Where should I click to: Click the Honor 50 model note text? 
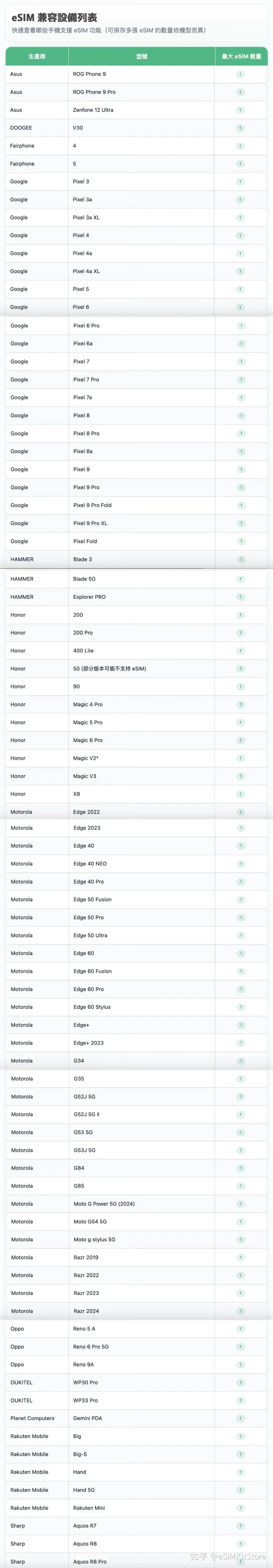click(109, 668)
